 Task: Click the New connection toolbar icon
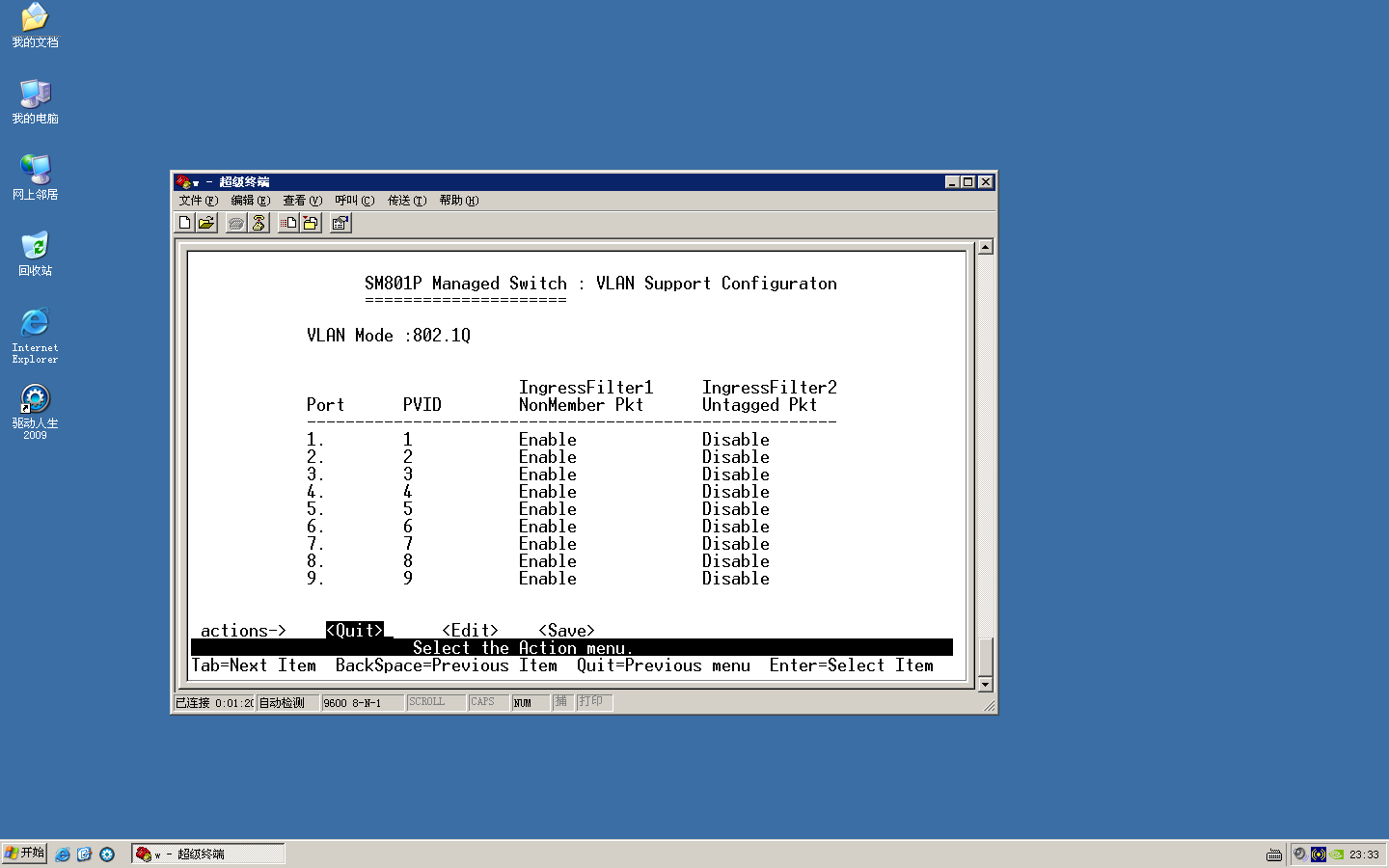[x=185, y=223]
